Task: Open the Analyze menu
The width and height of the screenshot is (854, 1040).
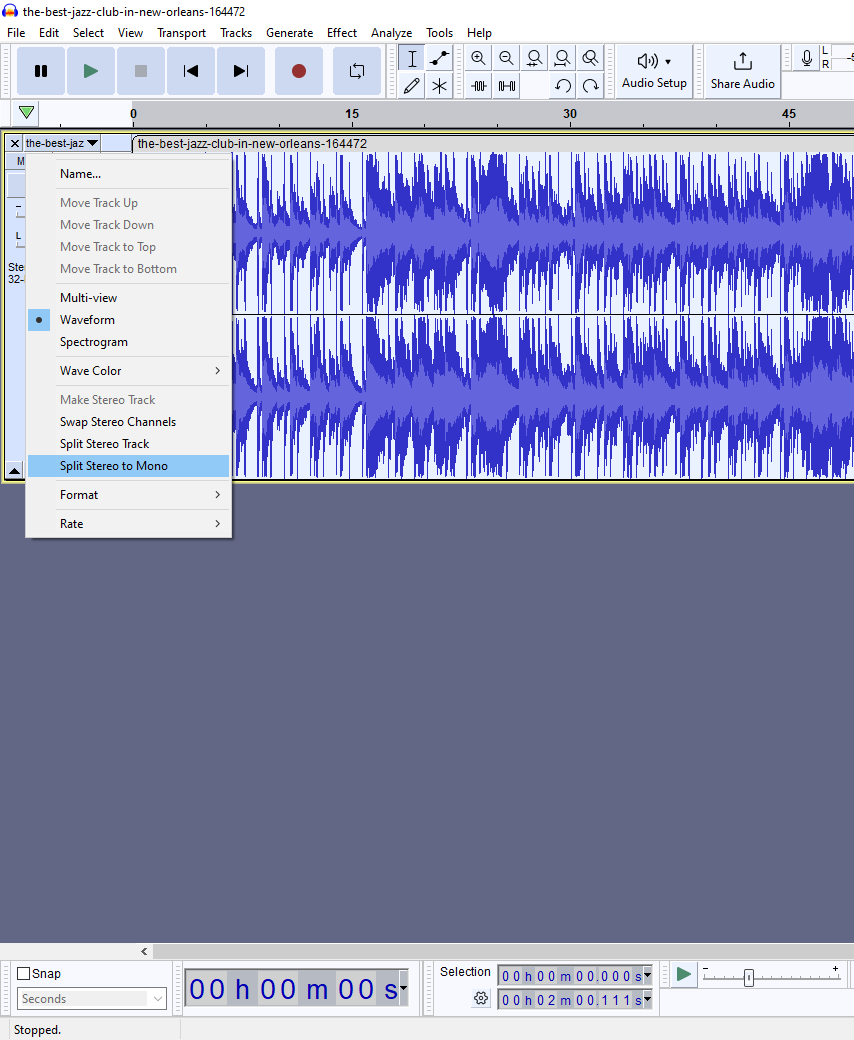Action: pos(391,32)
